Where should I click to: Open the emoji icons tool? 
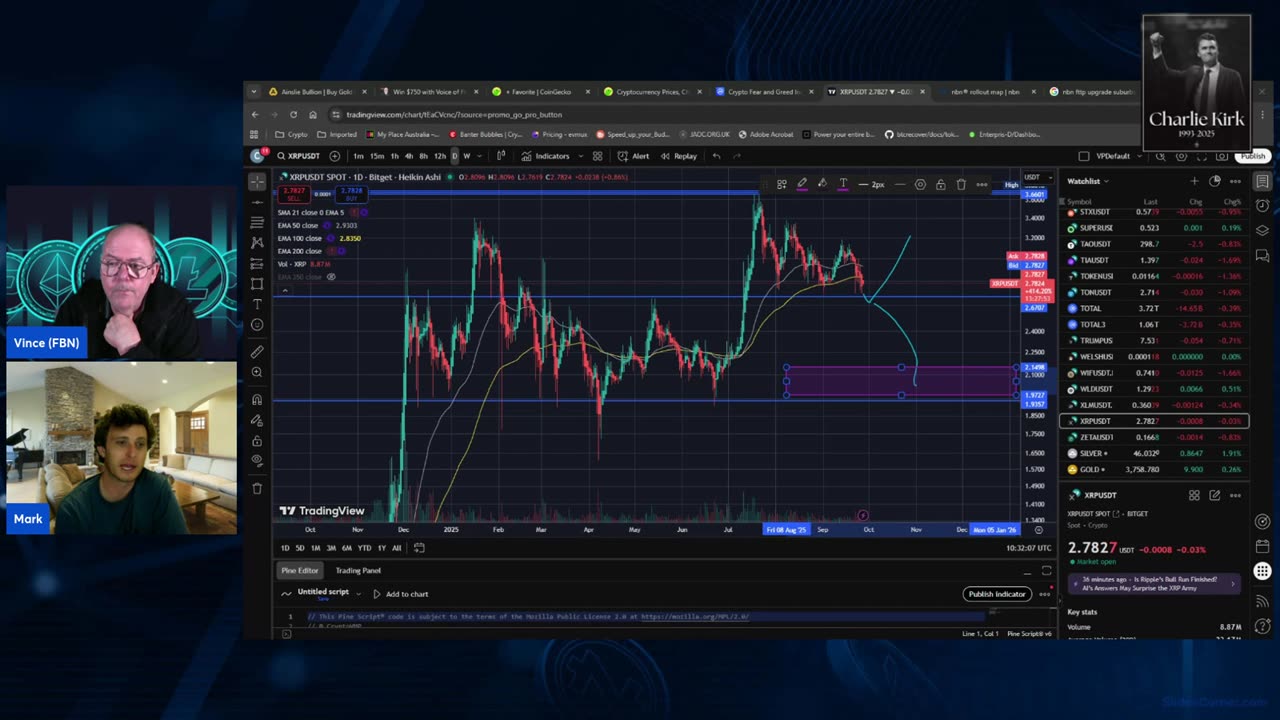pyautogui.click(x=257, y=325)
